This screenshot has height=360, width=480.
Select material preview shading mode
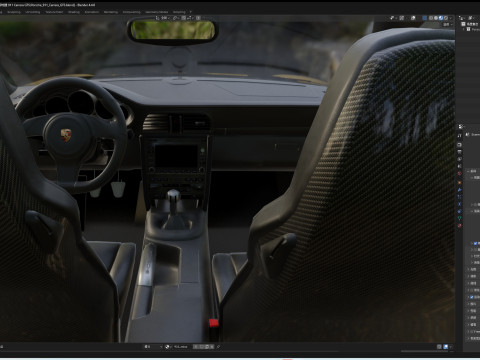click(441, 18)
